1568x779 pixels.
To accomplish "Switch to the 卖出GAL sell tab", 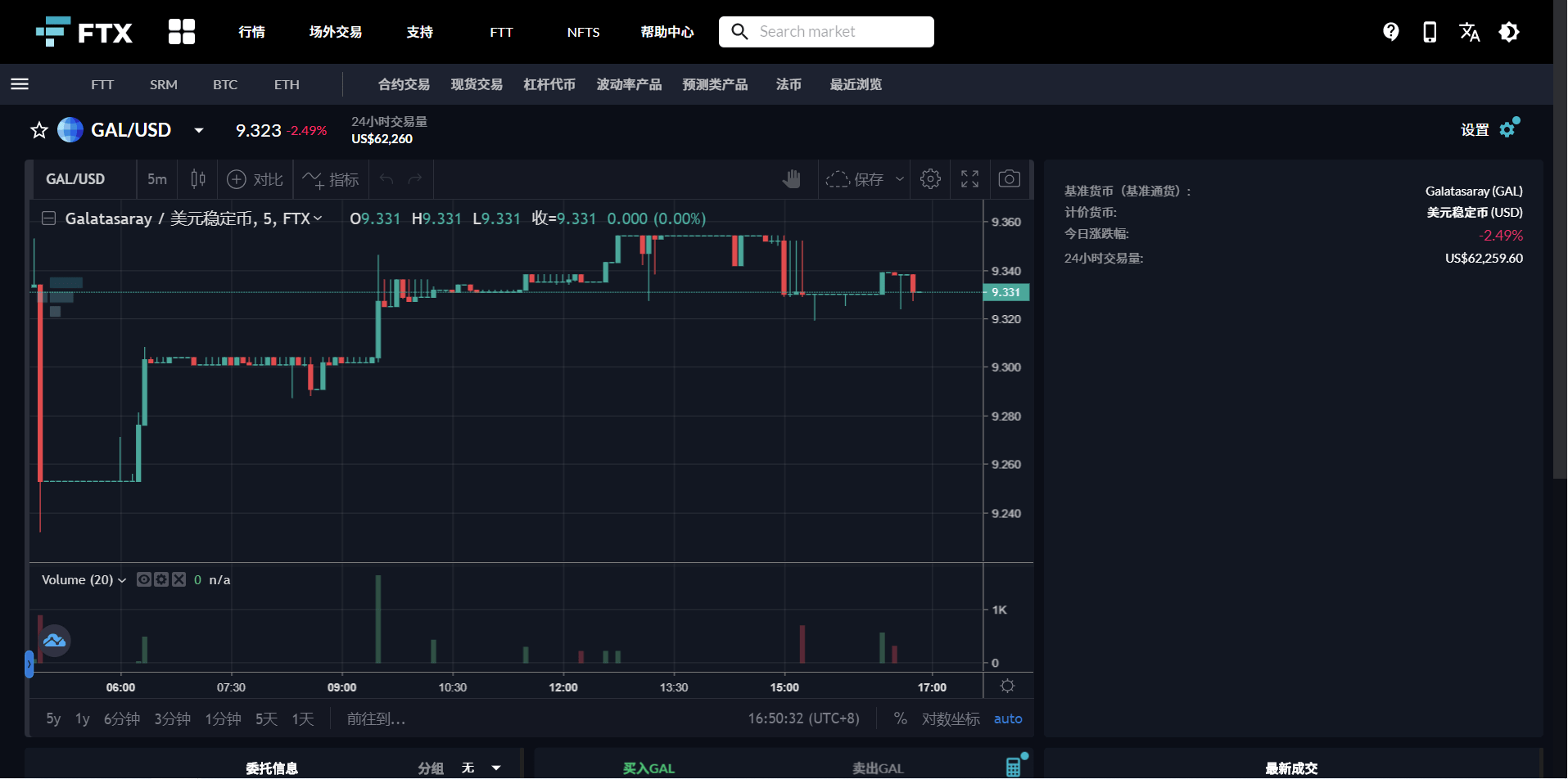I will click(x=878, y=768).
